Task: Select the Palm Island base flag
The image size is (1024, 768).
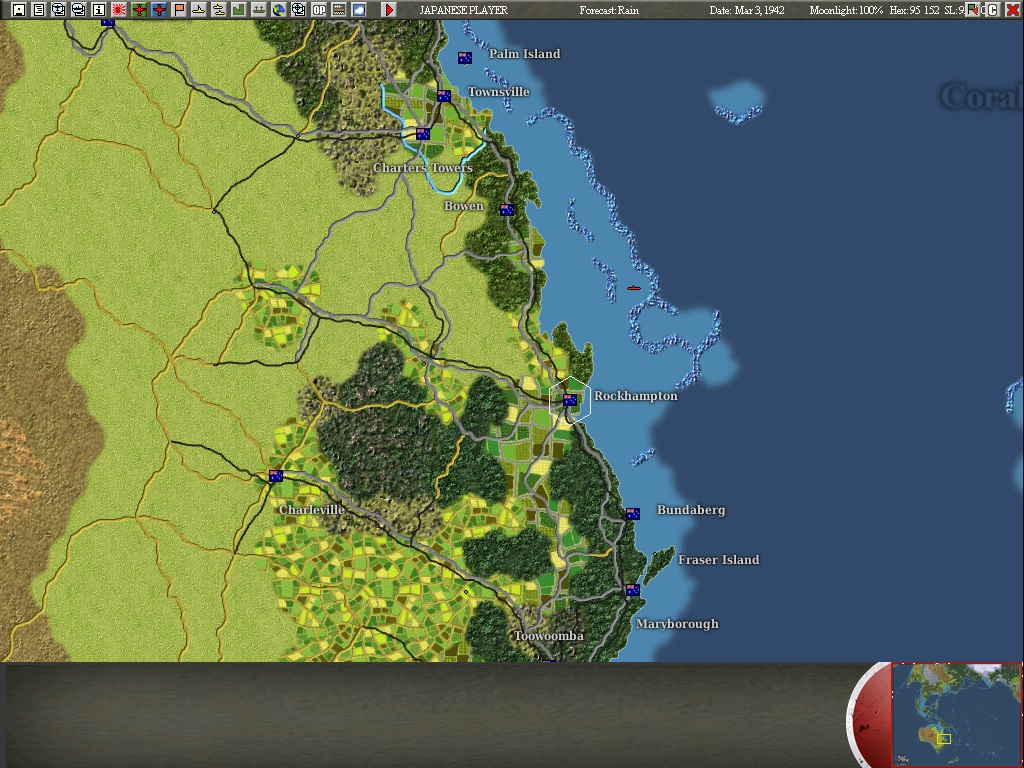Action: click(465, 58)
